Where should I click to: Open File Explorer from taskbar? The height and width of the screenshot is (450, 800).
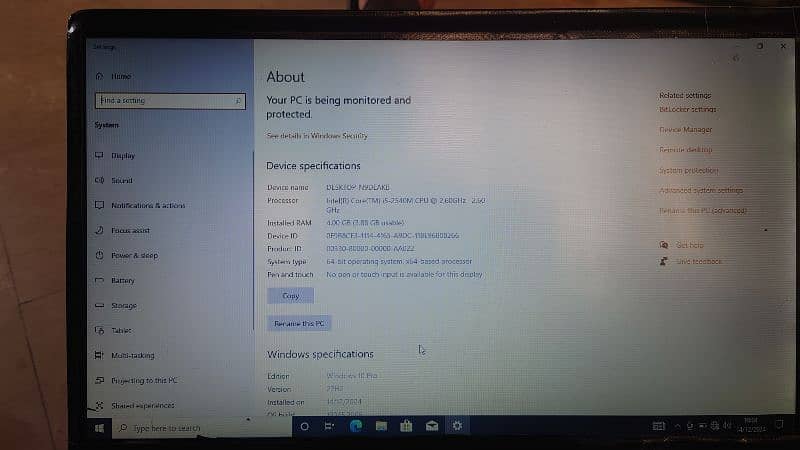tap(381, 426)
